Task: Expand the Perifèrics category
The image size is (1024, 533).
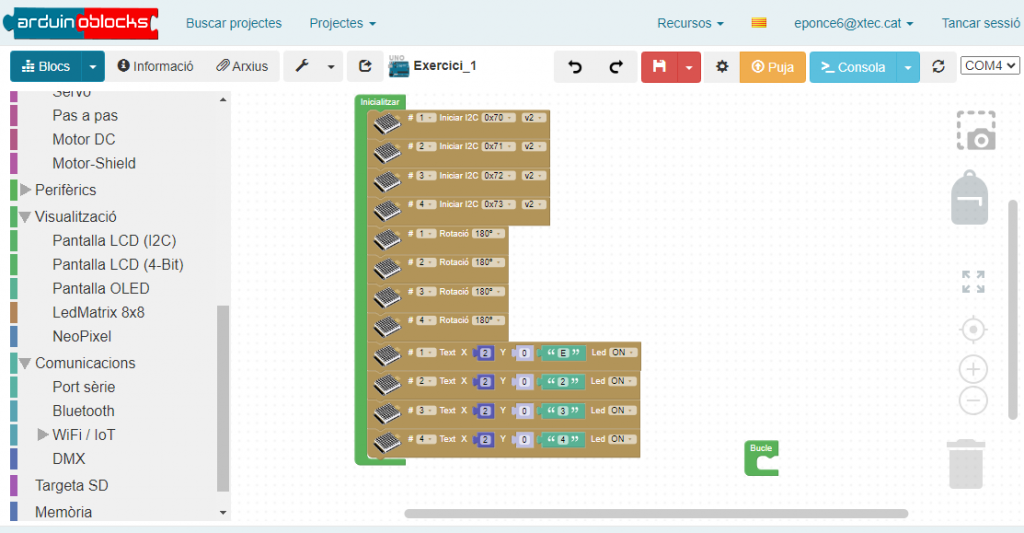Action: 26,189
